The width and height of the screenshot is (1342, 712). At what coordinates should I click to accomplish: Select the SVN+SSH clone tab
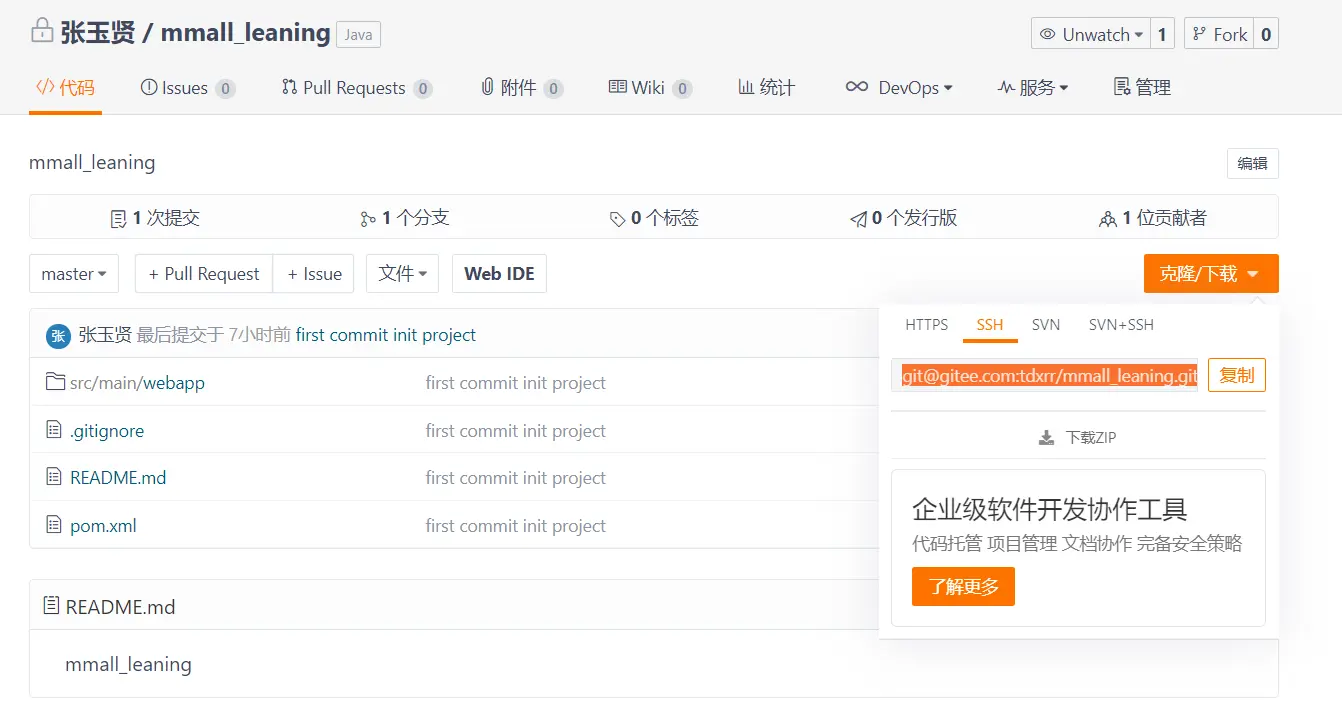coord(1121,325)
